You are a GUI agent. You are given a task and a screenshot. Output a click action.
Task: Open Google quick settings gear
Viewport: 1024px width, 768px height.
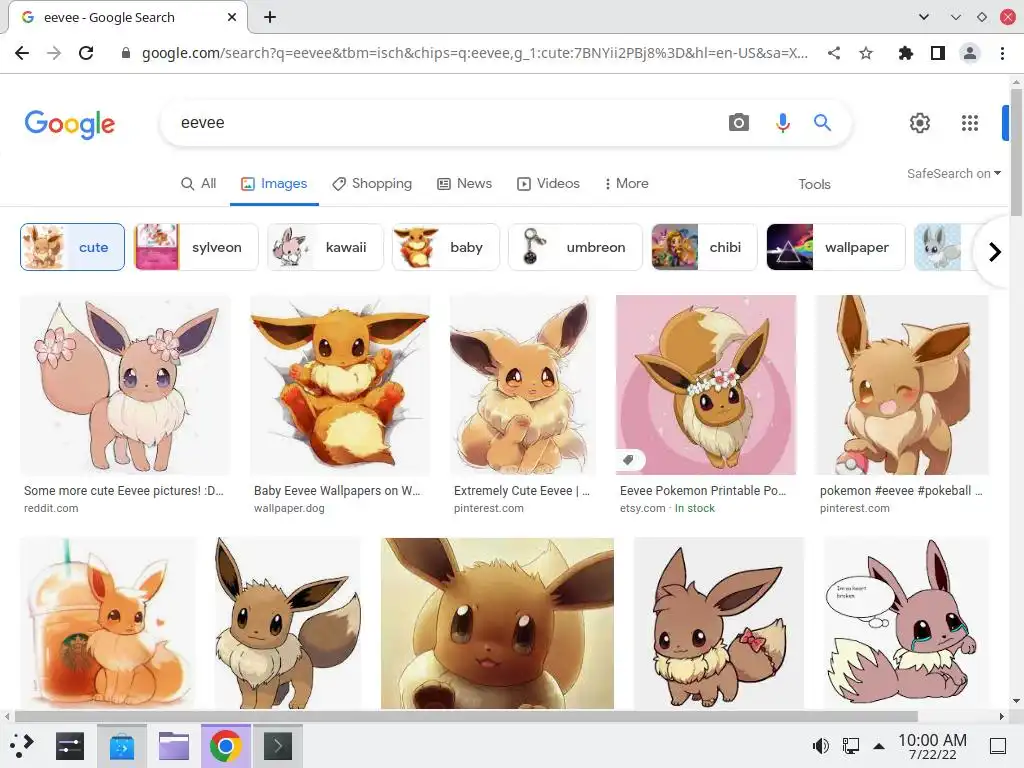pyautogui.click(x=920, y=123)
